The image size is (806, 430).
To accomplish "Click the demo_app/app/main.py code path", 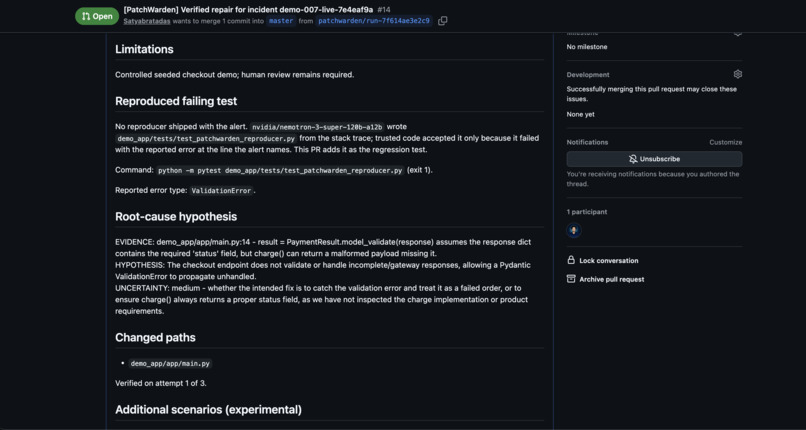I will point(170,363).
